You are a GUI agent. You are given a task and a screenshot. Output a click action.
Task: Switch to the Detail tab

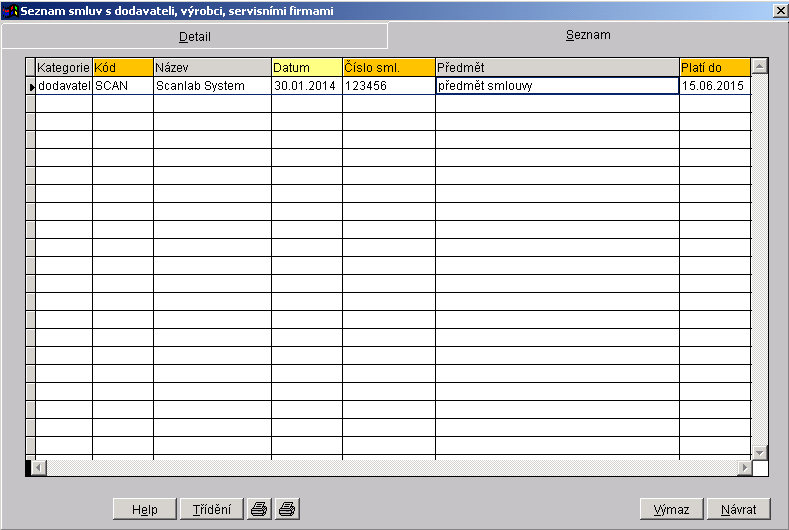[194, 36]
